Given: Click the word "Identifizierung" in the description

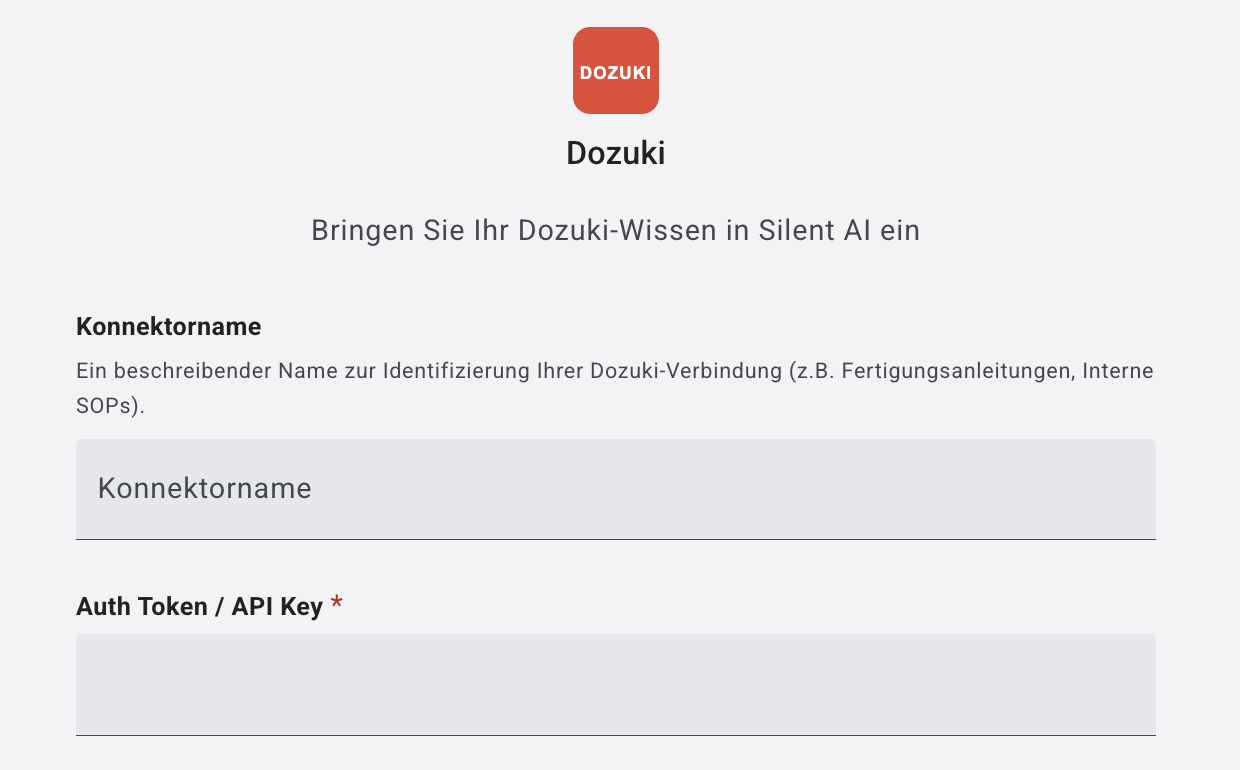Looking at the screenshot, I should coord(447,371).
